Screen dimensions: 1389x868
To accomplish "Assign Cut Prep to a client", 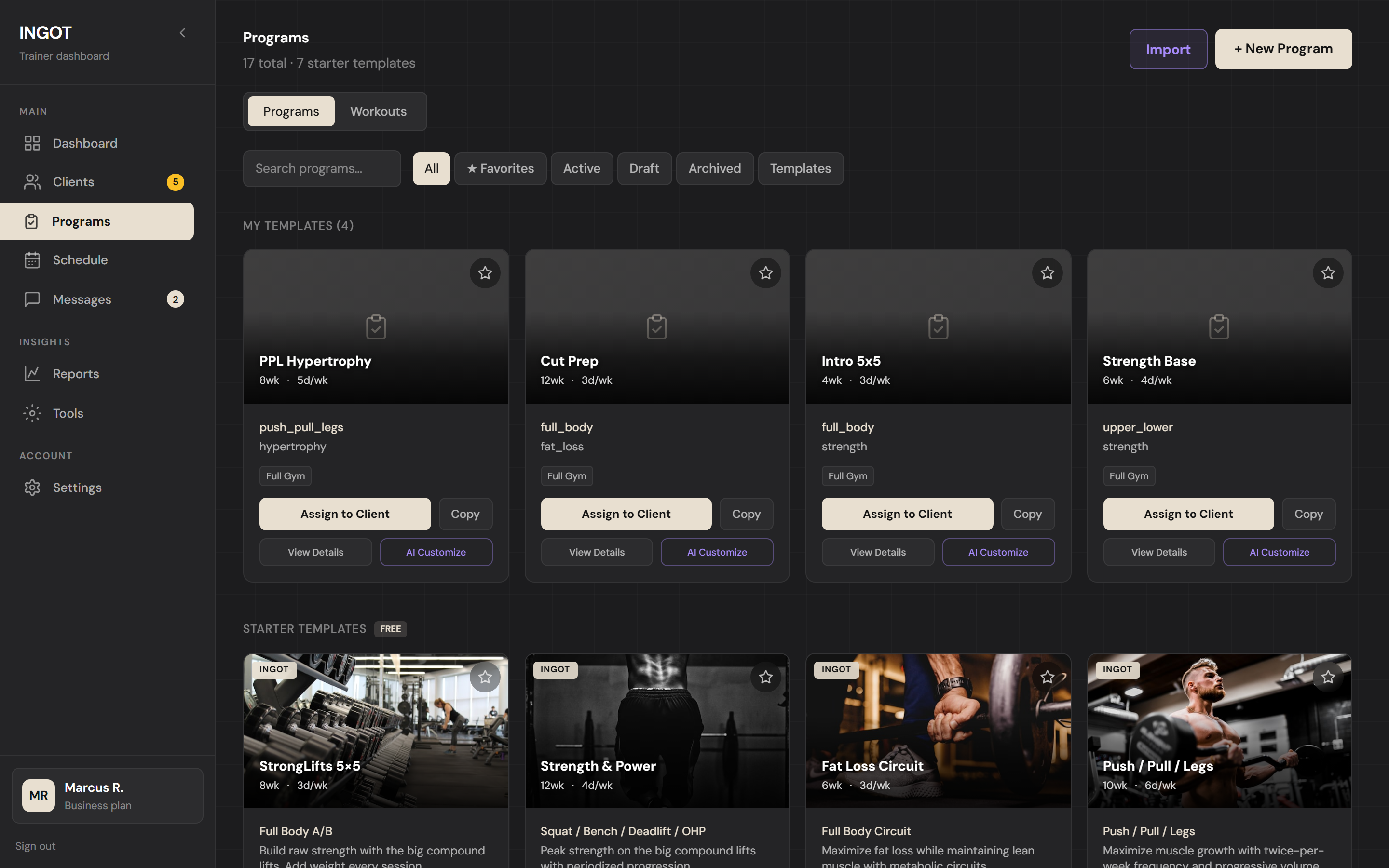I will (626, 514).
